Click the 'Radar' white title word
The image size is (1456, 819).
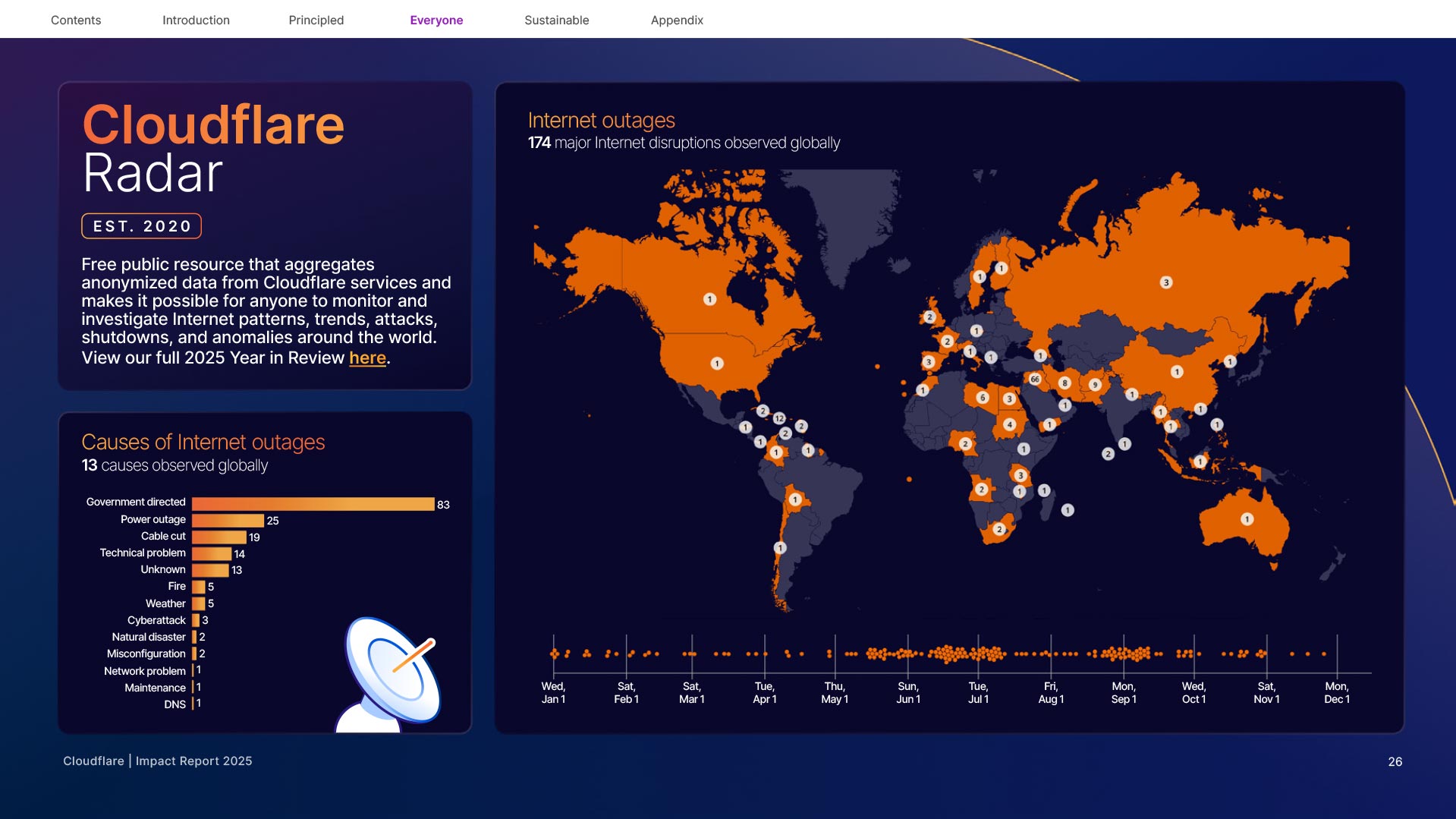point(153,173)
